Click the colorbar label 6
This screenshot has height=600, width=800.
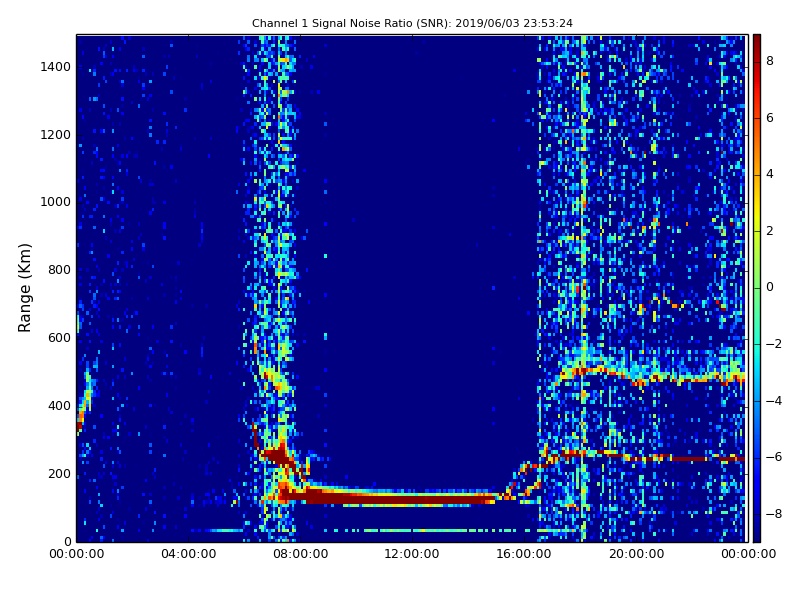tap(770, 118)
